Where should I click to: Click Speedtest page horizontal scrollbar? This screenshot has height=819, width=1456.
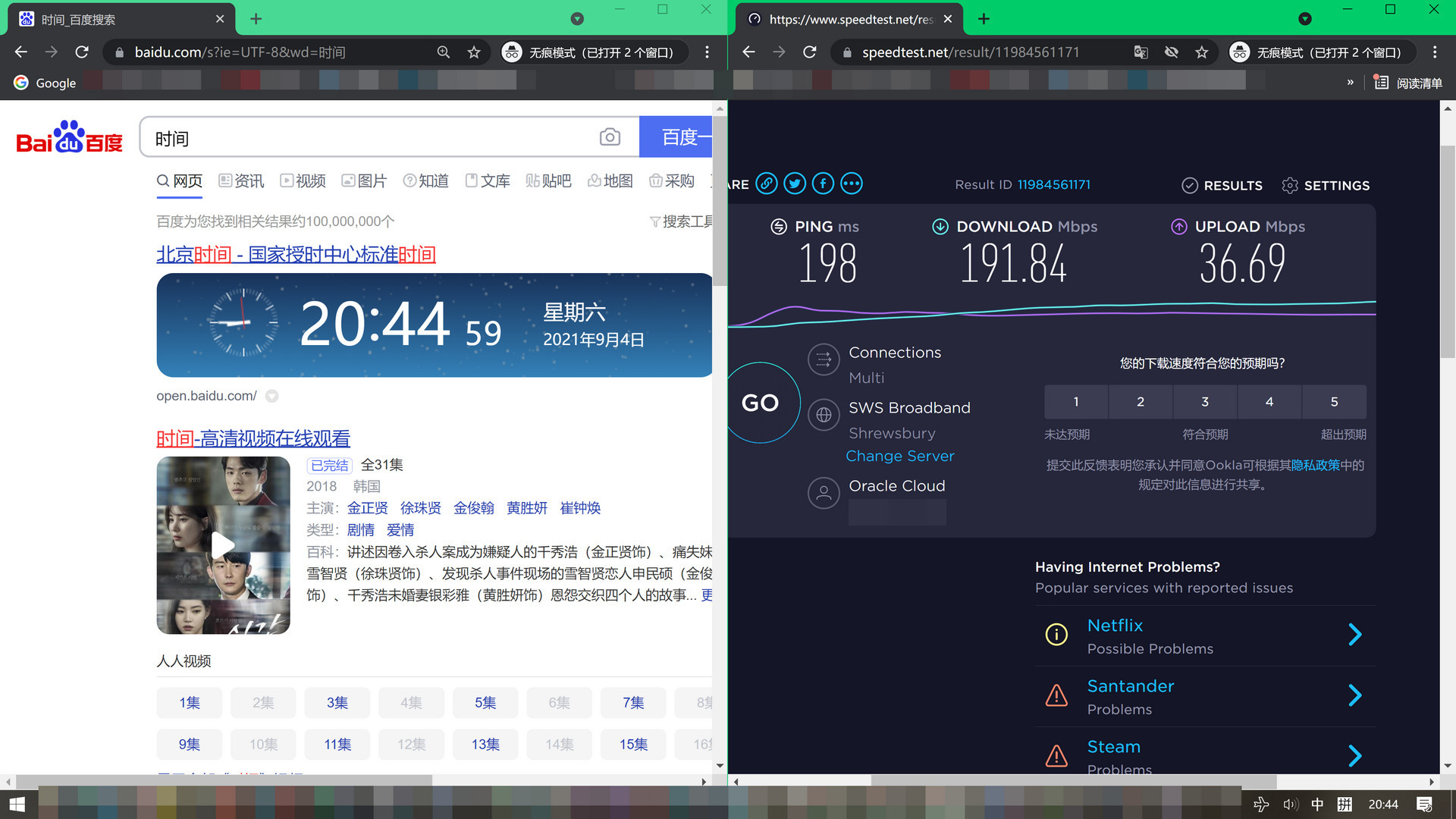pyautogui.click(x=1073, y=781)
